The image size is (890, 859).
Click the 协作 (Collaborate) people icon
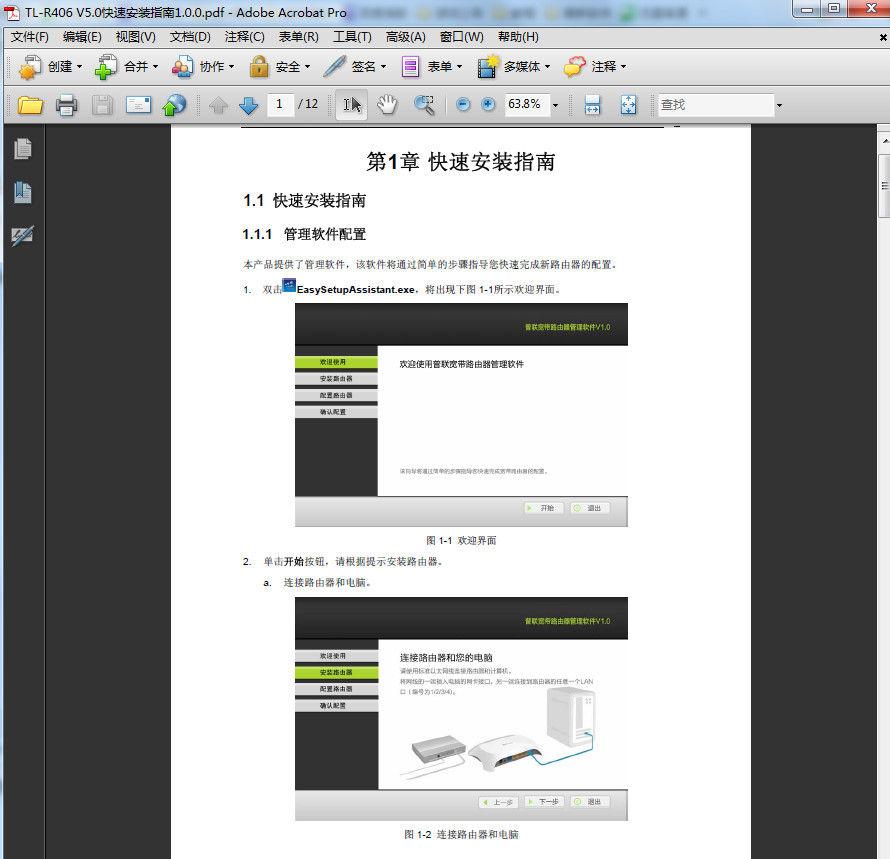click(182, 67)
